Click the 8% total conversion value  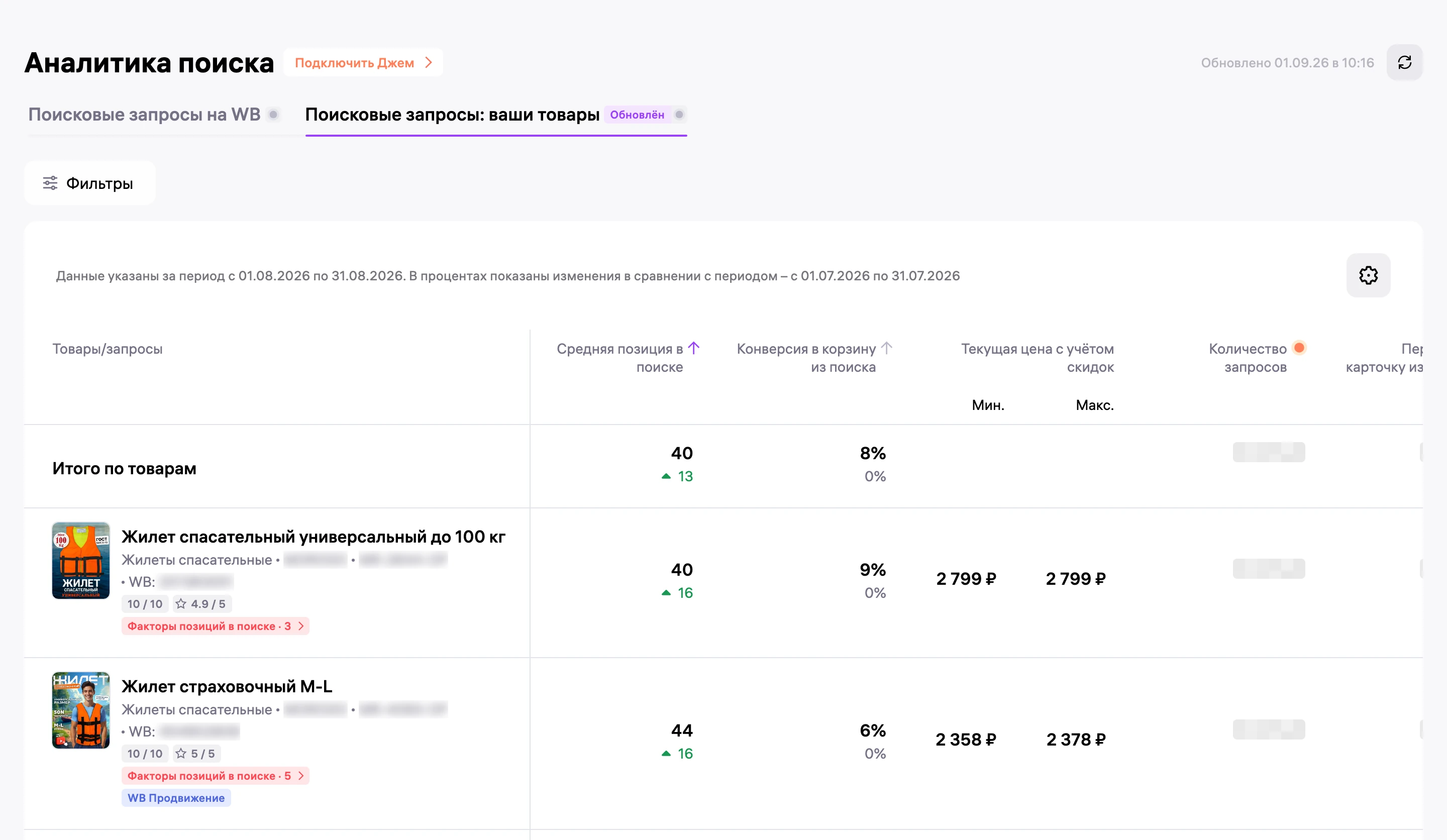click(873, 453)
